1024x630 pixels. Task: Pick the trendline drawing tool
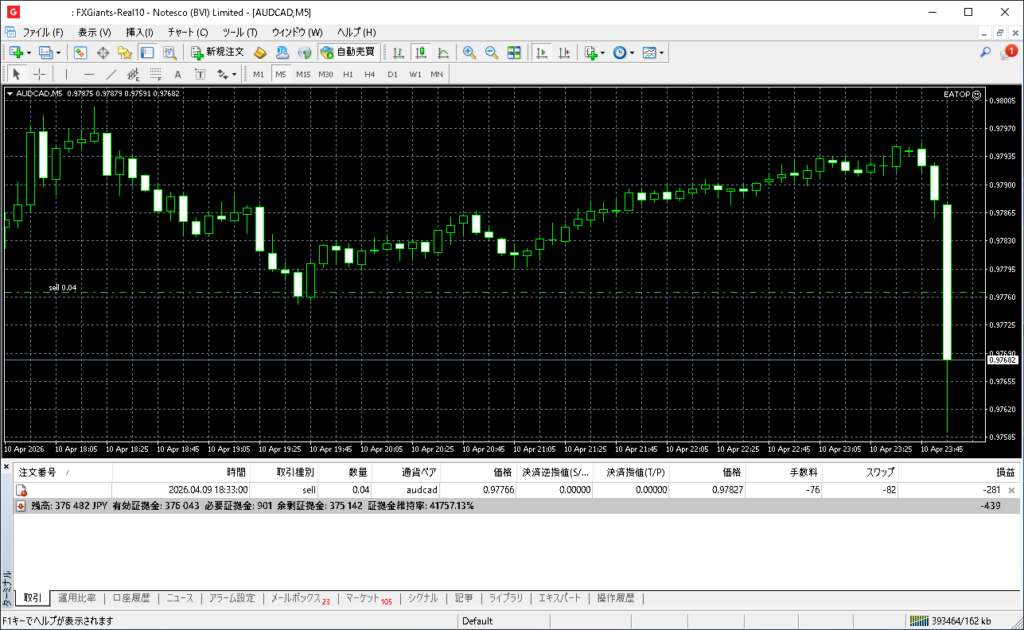111,74
